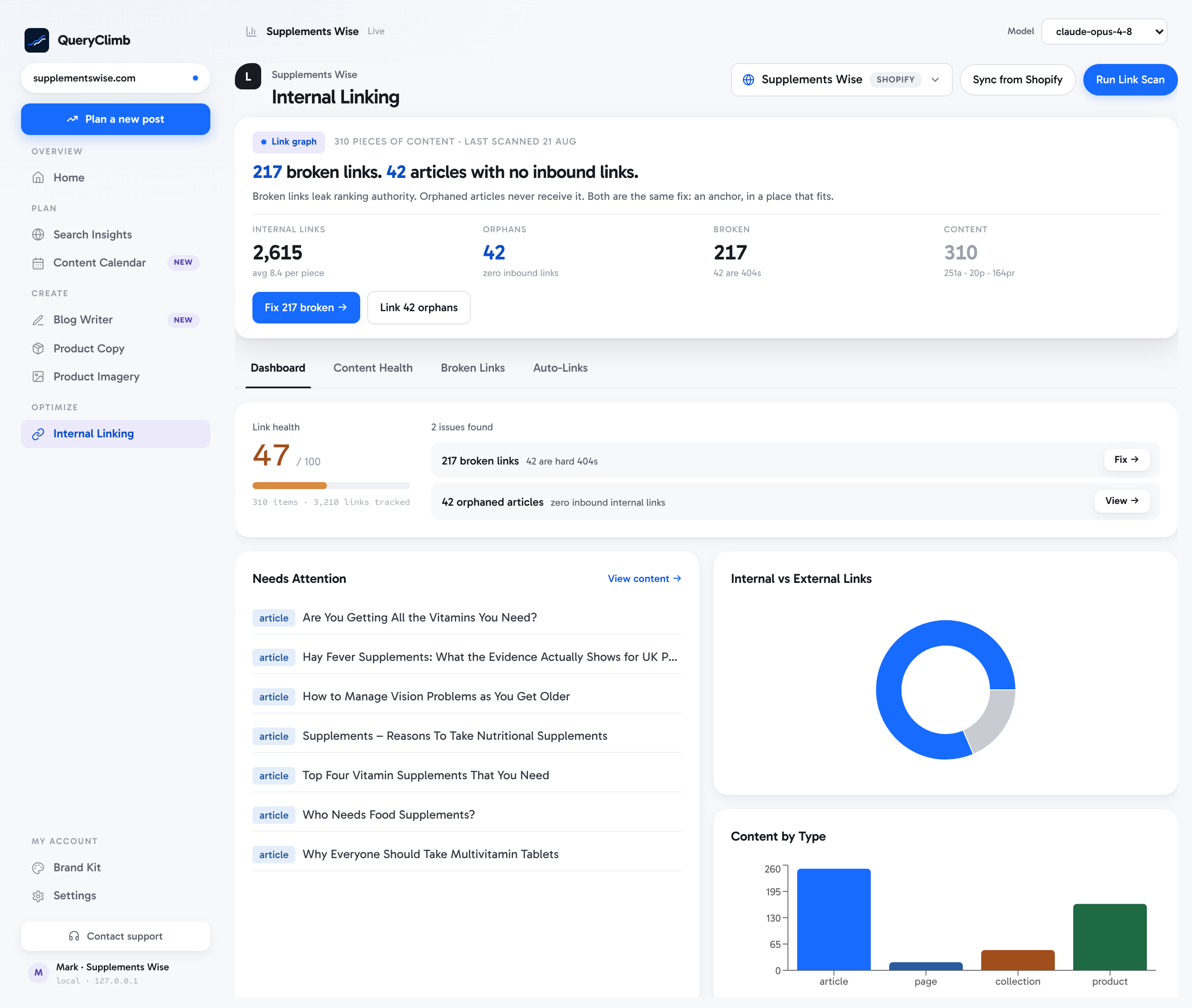1192x1008 pixels.
Task: Click the Link graph badge
Action: pos(288,142)
